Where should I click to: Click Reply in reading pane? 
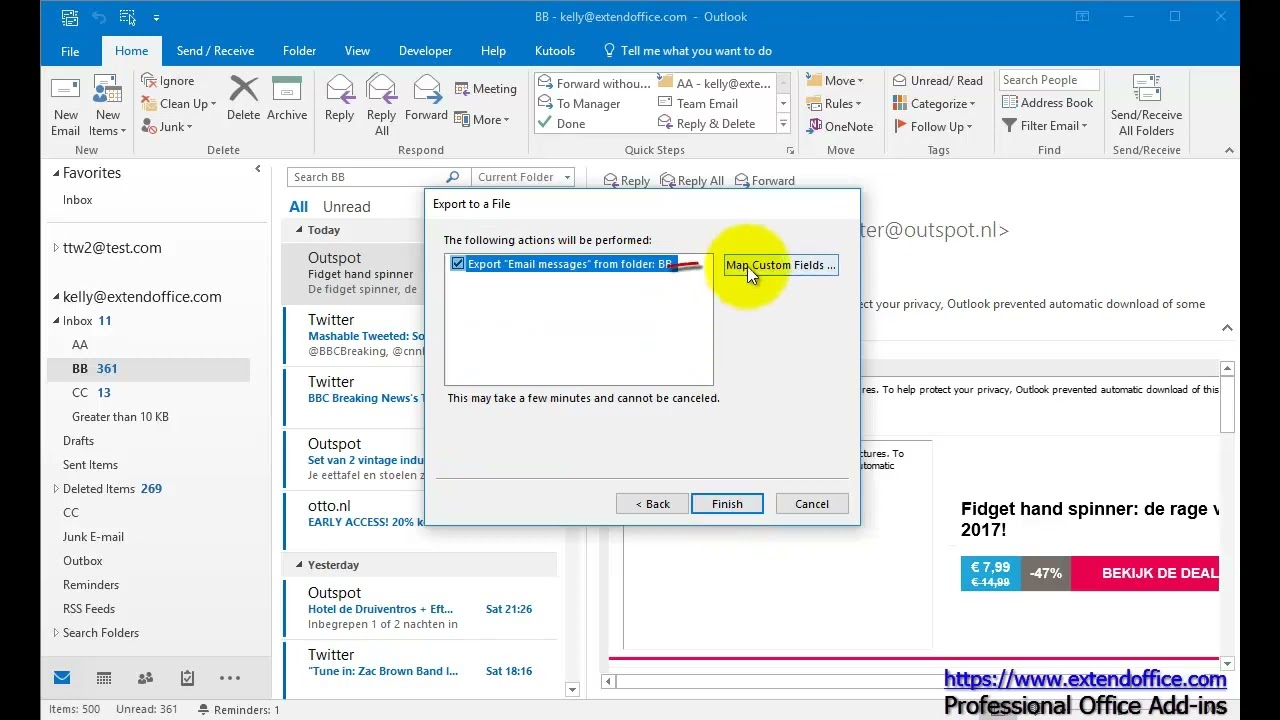tap(626, 181)
